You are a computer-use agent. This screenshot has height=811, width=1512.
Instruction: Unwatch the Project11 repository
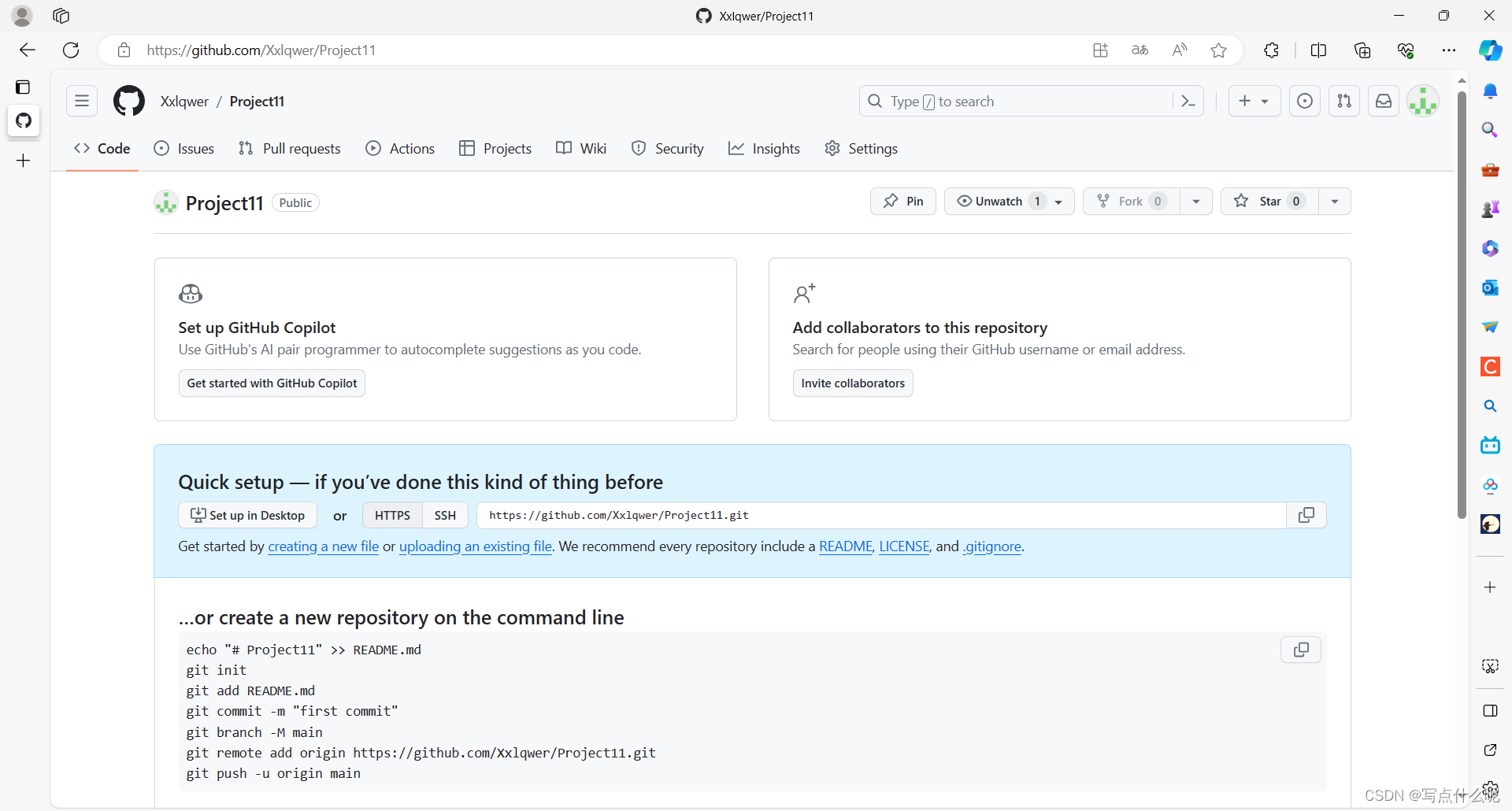(999, 201)
